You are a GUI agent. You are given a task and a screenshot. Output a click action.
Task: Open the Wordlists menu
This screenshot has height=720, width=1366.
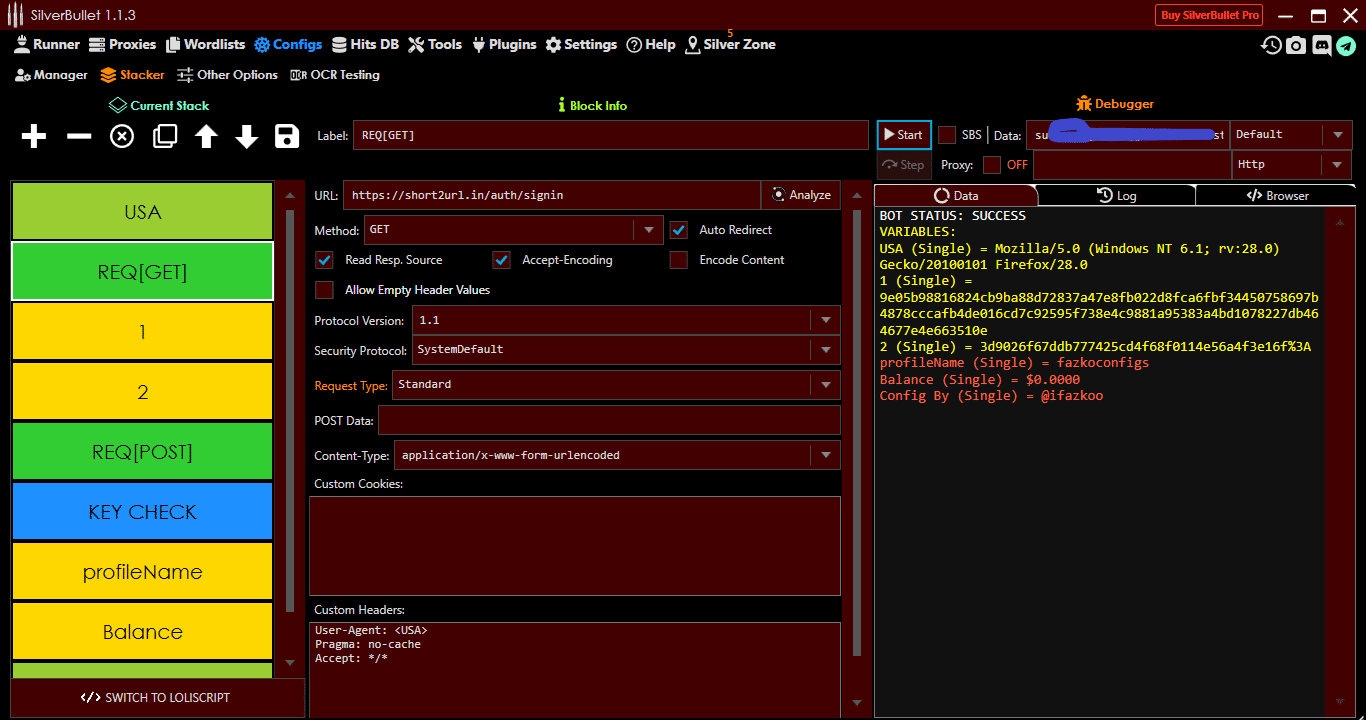pos(205,44)
